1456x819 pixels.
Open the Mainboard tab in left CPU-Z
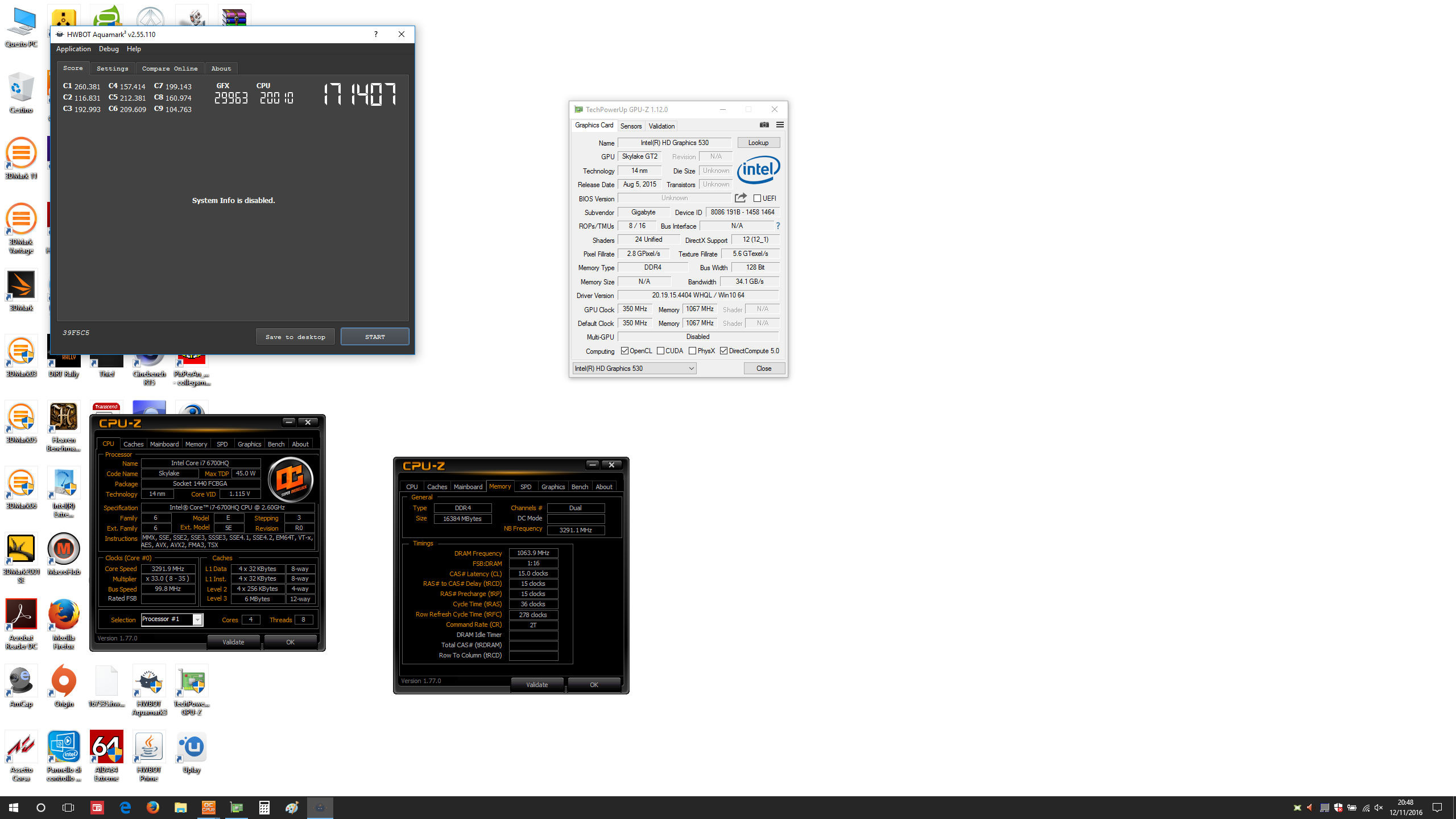pyautogui.click(x=164, y=444)
